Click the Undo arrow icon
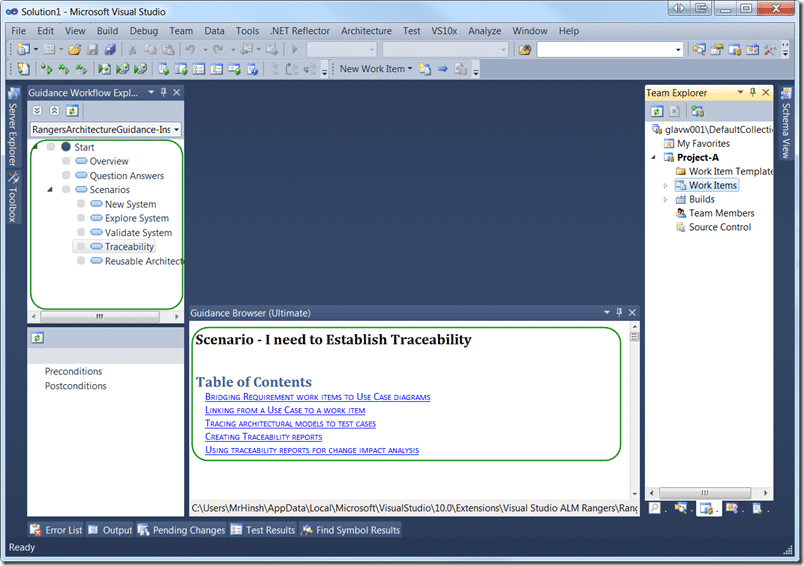This screenshot has width=804, height=566. (190, 50)
